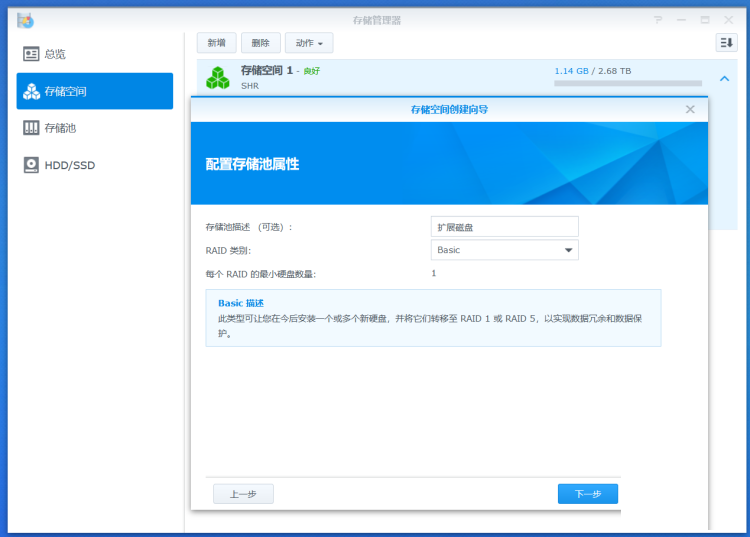750x537 pixels.
Task: Click the 新增 button
Action: pos(217,43)
